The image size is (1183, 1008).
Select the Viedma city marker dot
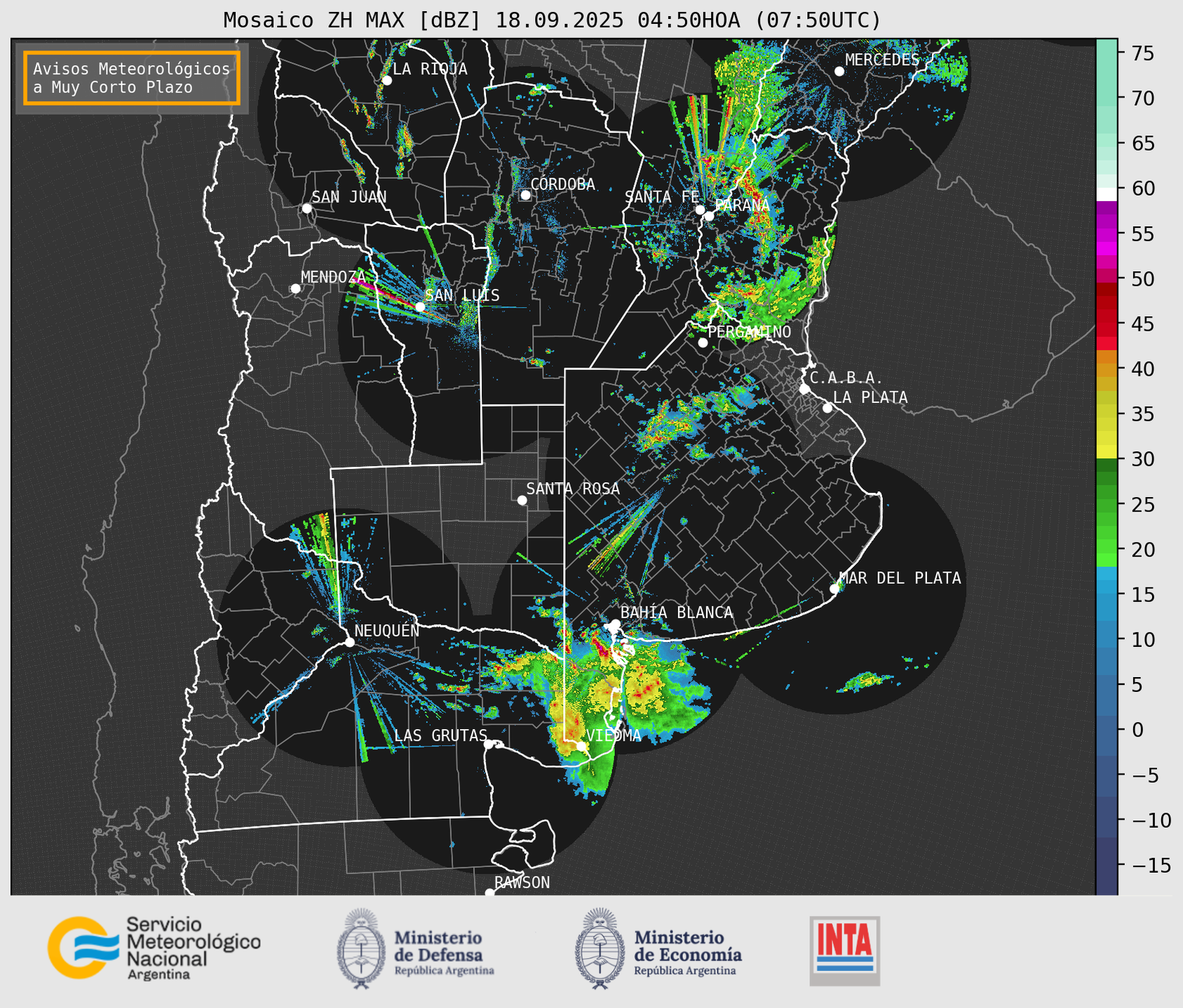pos(581,746)
